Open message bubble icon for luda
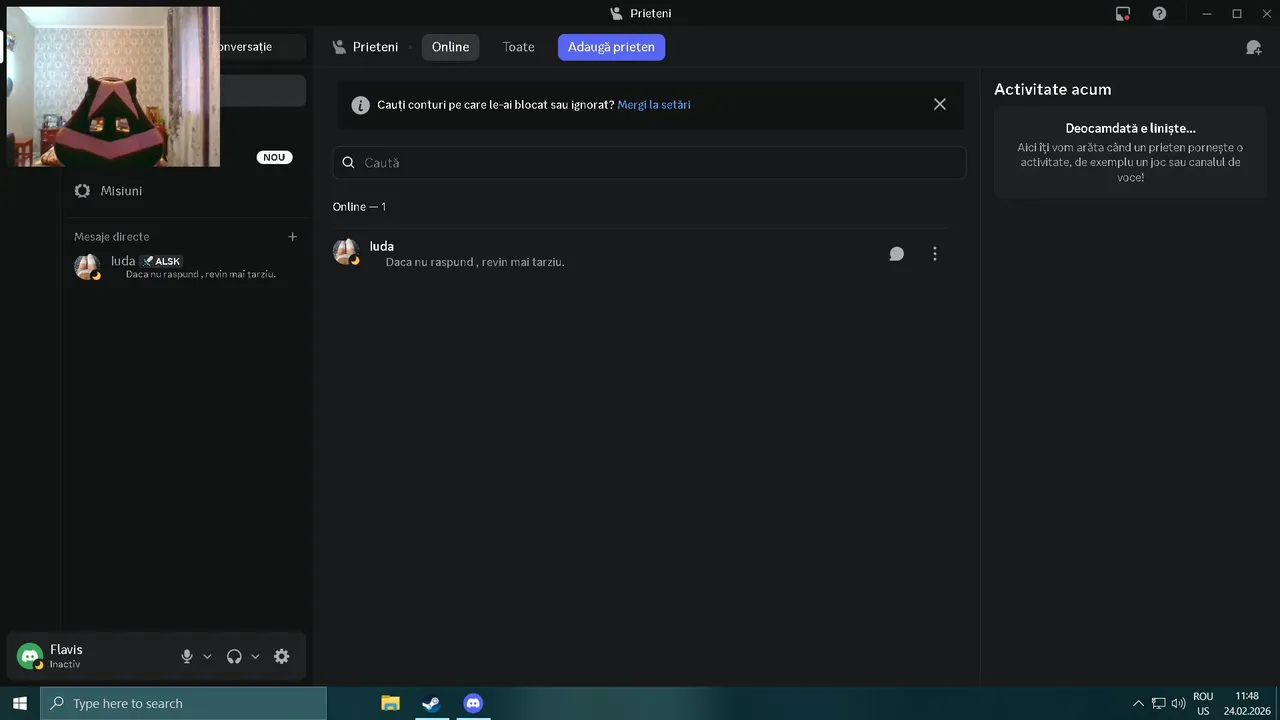Image resolution: width=1280 pixels, height=720 pixels. (x=897, y=254)
